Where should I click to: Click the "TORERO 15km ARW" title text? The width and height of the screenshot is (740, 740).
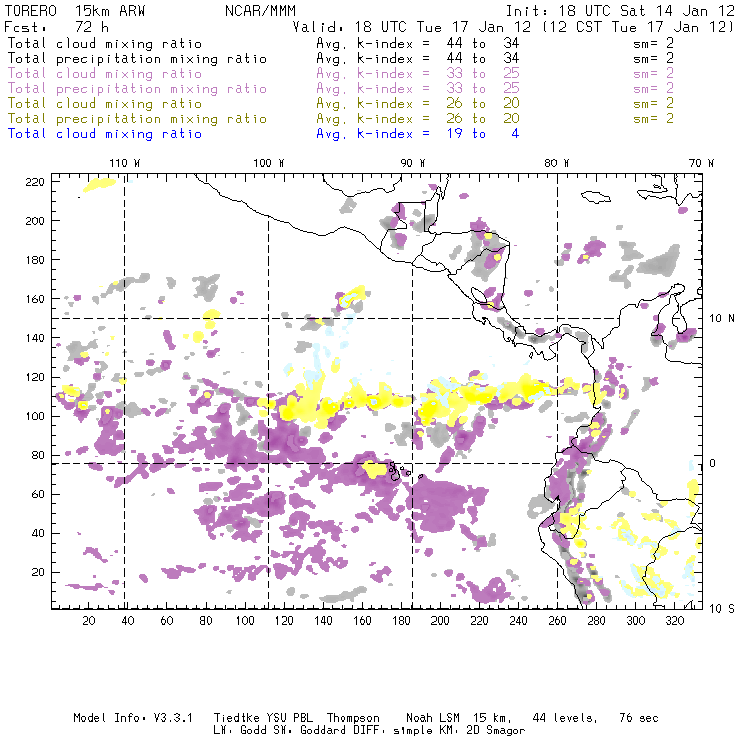75,11
